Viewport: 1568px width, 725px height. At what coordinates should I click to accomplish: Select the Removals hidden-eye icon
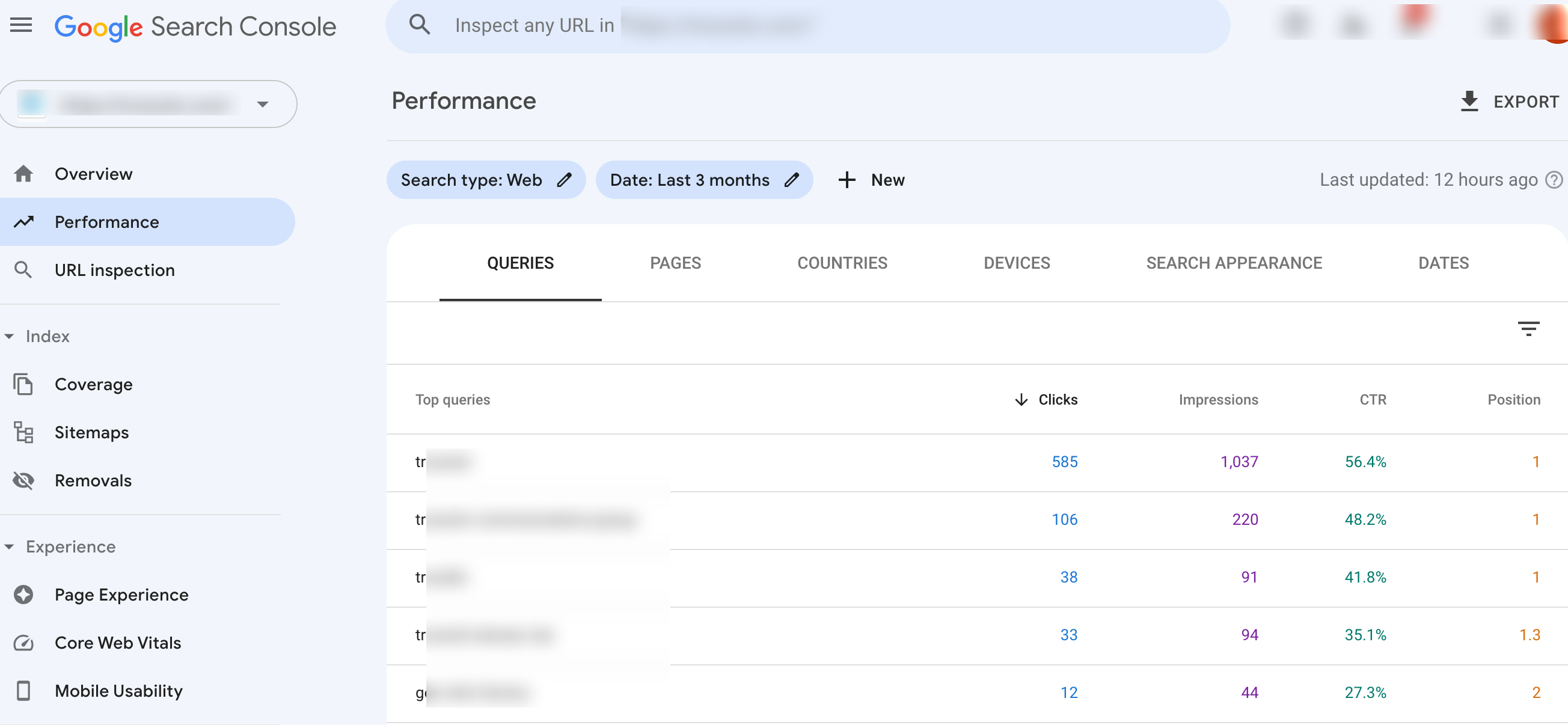pyautogui.click(x=23, y=480)
